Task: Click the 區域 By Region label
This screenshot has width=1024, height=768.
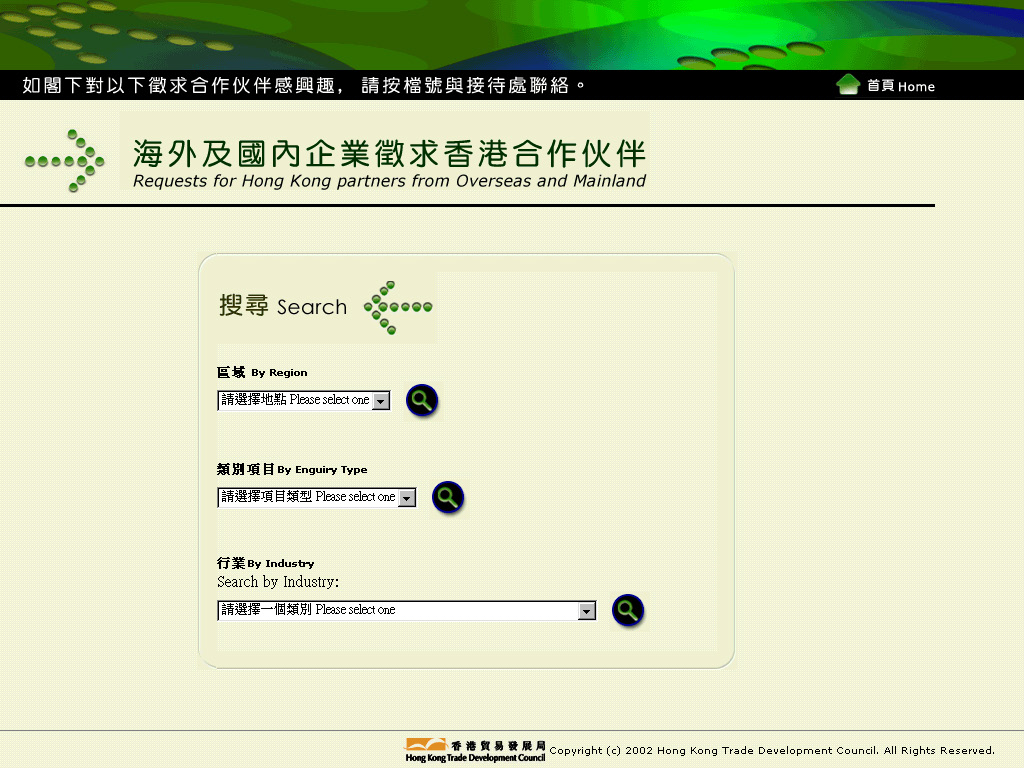Action: click(x=262, y=372)
